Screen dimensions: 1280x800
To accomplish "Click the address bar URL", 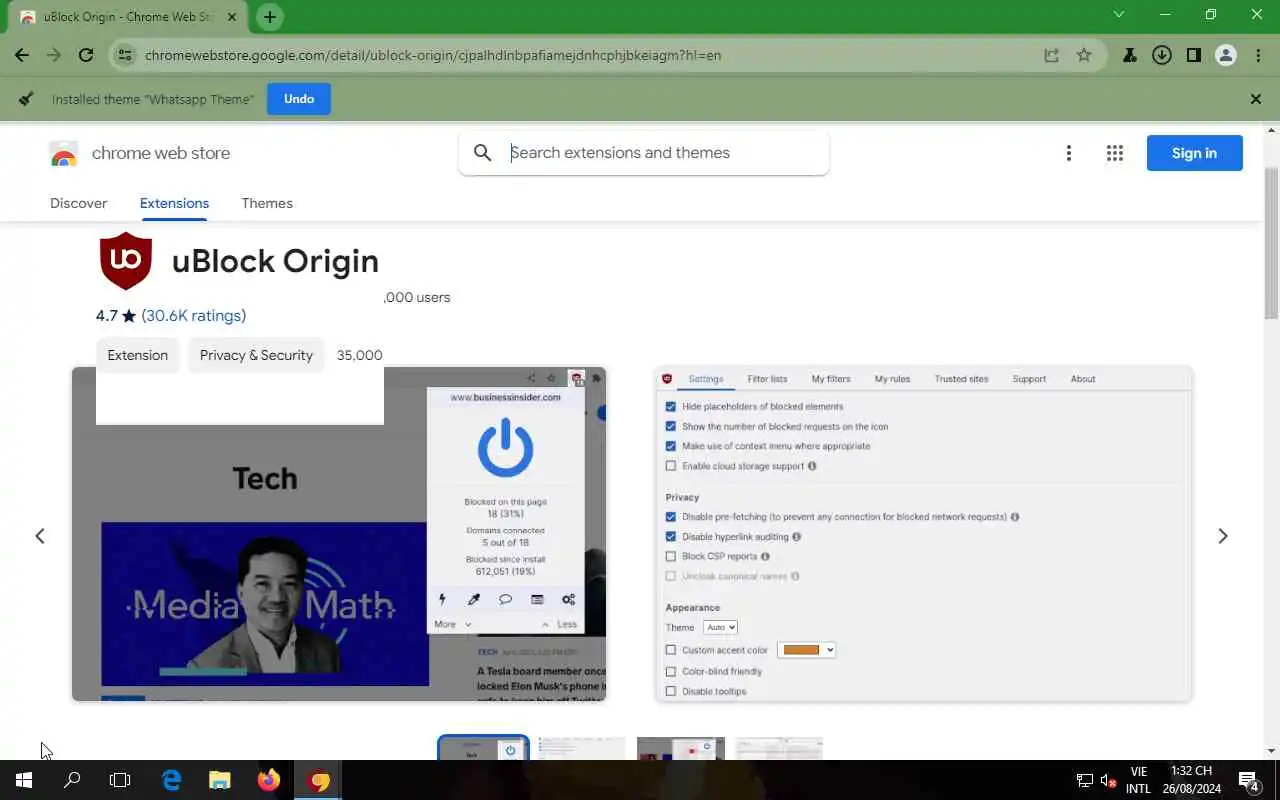I will click(x=433, y=55).
